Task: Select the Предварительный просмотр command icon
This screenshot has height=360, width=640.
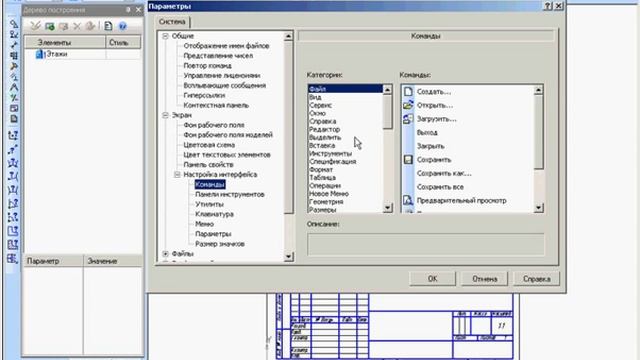Action: coord(408,200)
